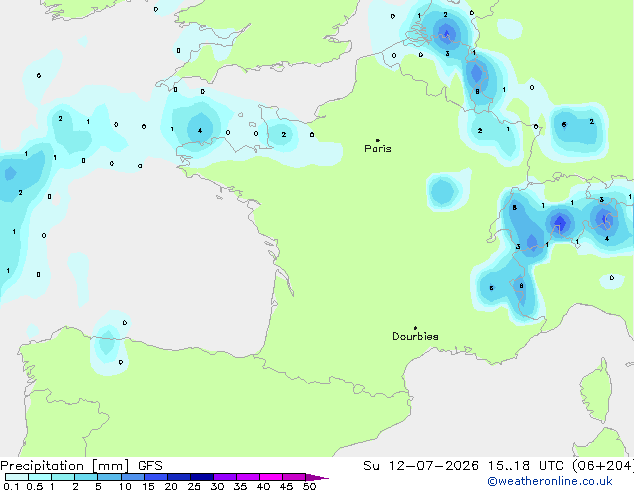Viewport: 634px width, 490px height.
Task: Select the 45–50 mm legend swatch
Action: tap(294, 477)
